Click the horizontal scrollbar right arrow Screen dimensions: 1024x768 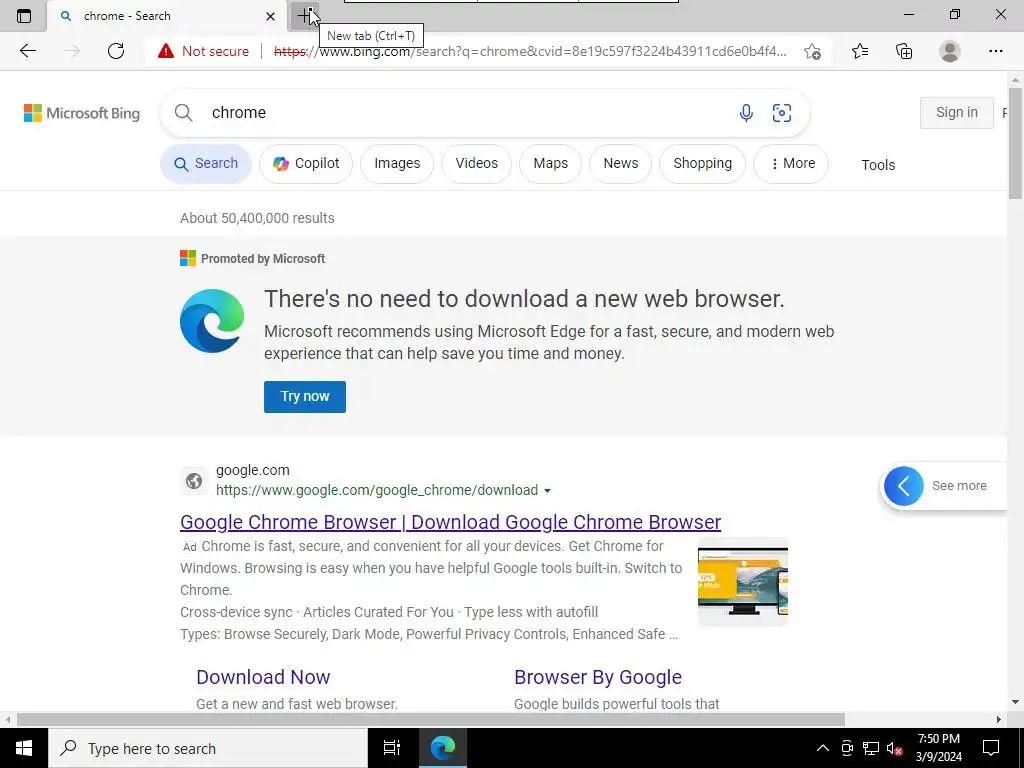(x=999, y=719)
